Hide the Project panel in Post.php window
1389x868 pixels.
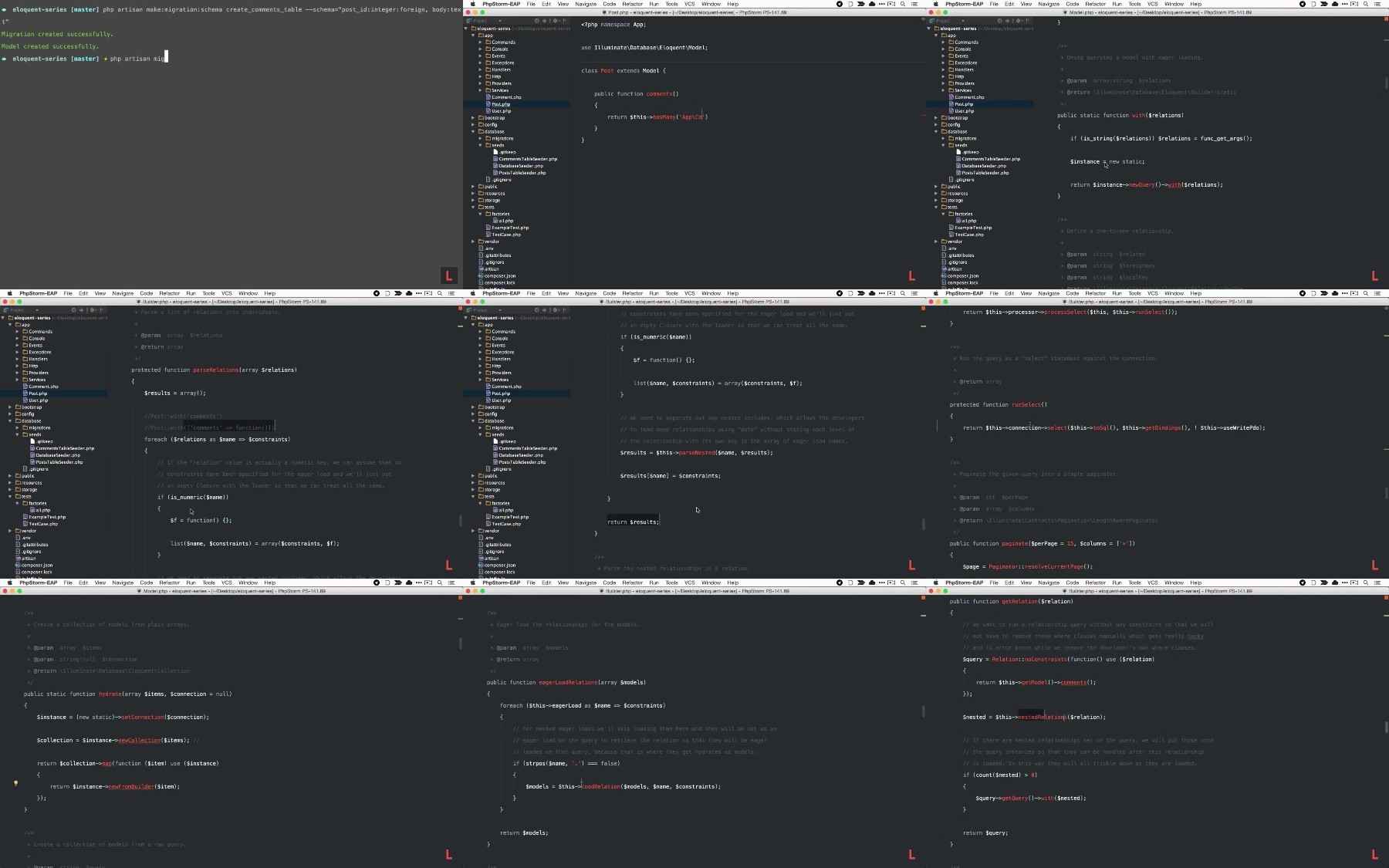(565, 21)
